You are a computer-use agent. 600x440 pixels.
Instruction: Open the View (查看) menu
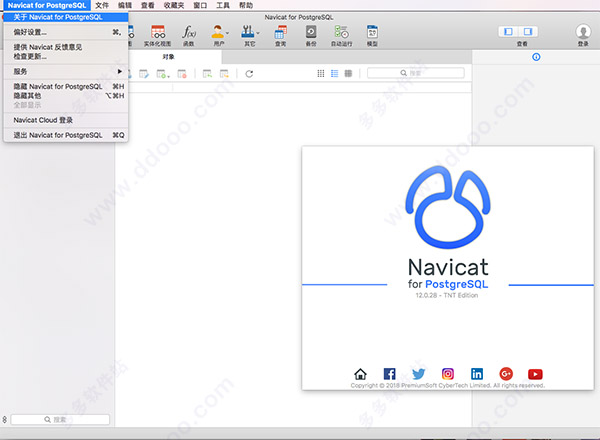[148, 5]
